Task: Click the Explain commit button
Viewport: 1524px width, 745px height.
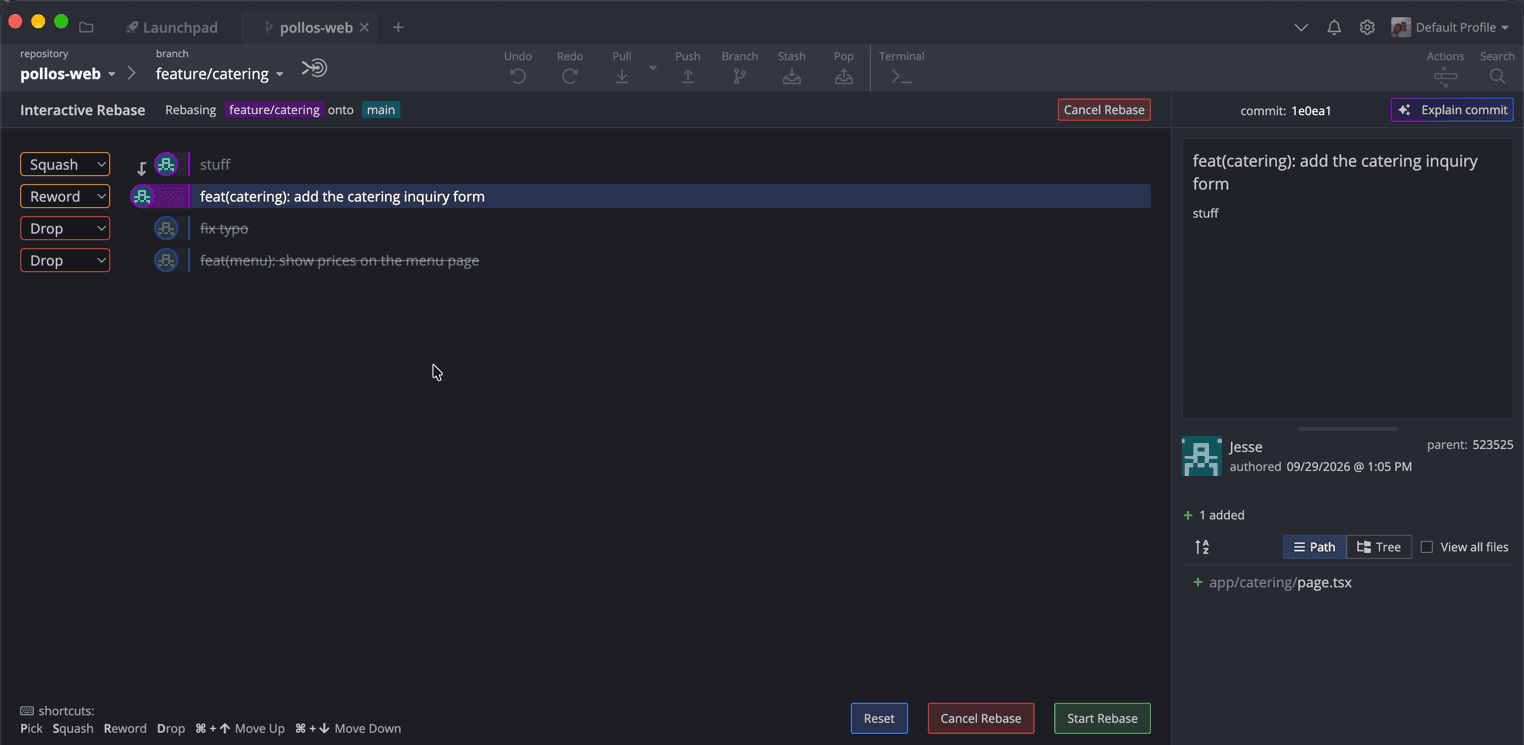Action: [x=1452, y=110]
